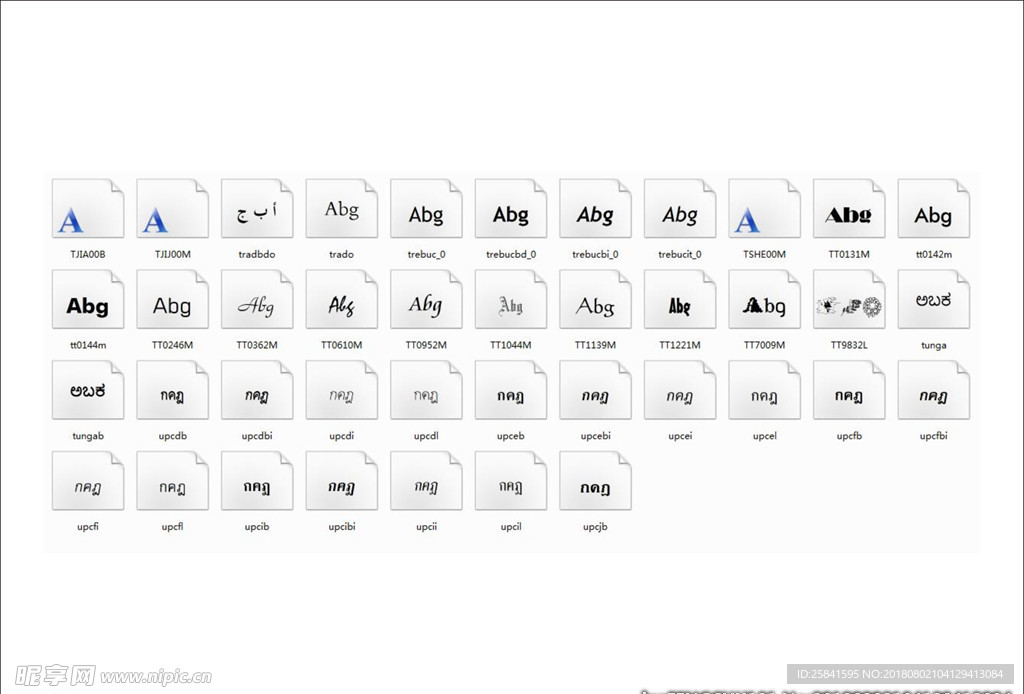This screenshot has width=1024, height=694.
Task: Open the tunga Kannada font file
Action: (x=933, y=300)
